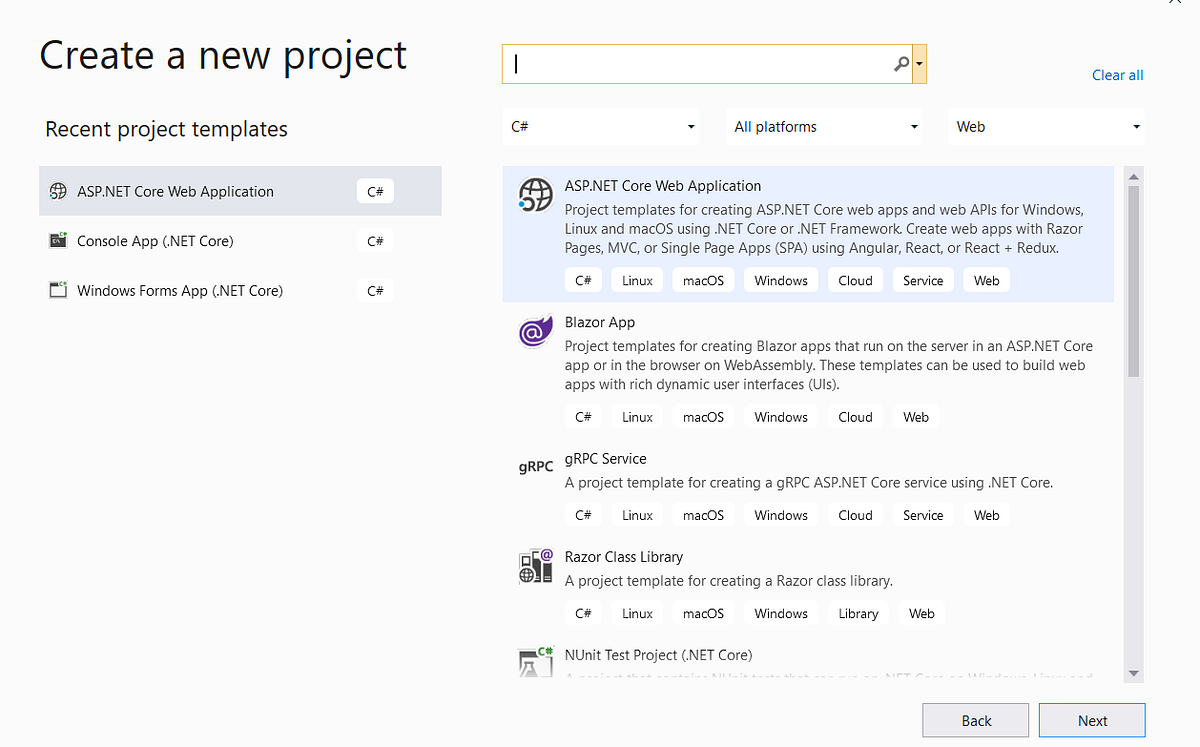Select Console App (.NET Core) from recent templates
Viewport: 1200px width, 747px height.
200,240
